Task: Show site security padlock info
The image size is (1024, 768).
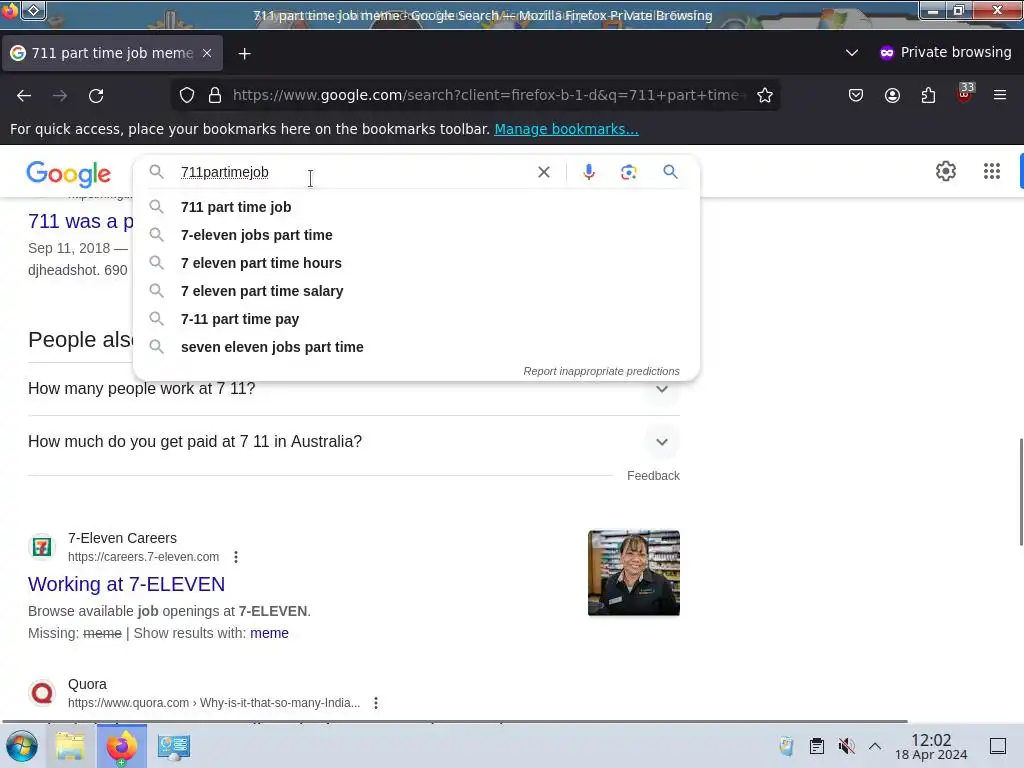Action: 215,95
